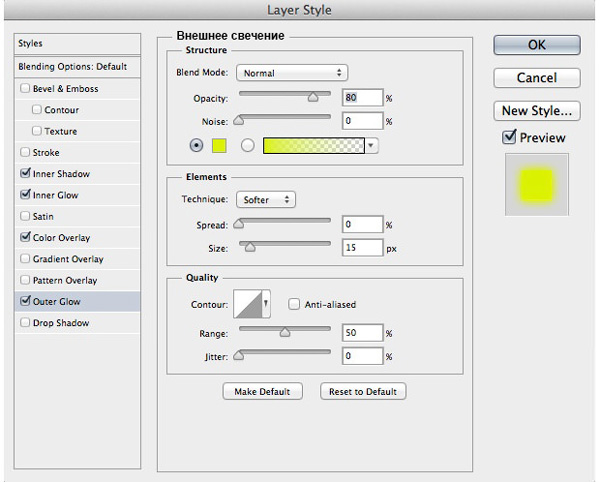The height and width of the screenshot is (482, 600).
Task: Enable the Anti-aliased checkbox
Action: coord(294,305)
